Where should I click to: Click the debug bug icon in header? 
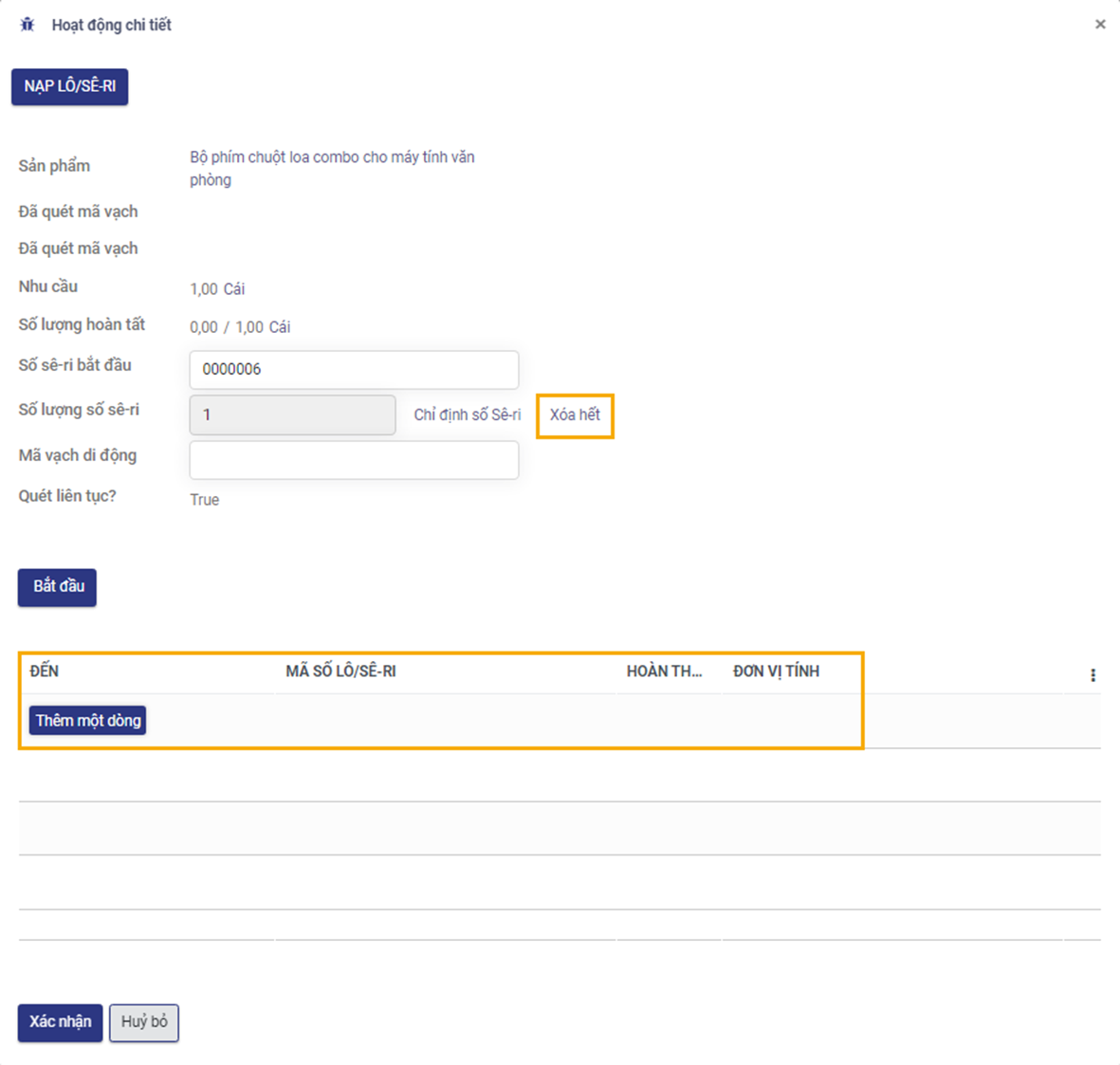point(28,25)
